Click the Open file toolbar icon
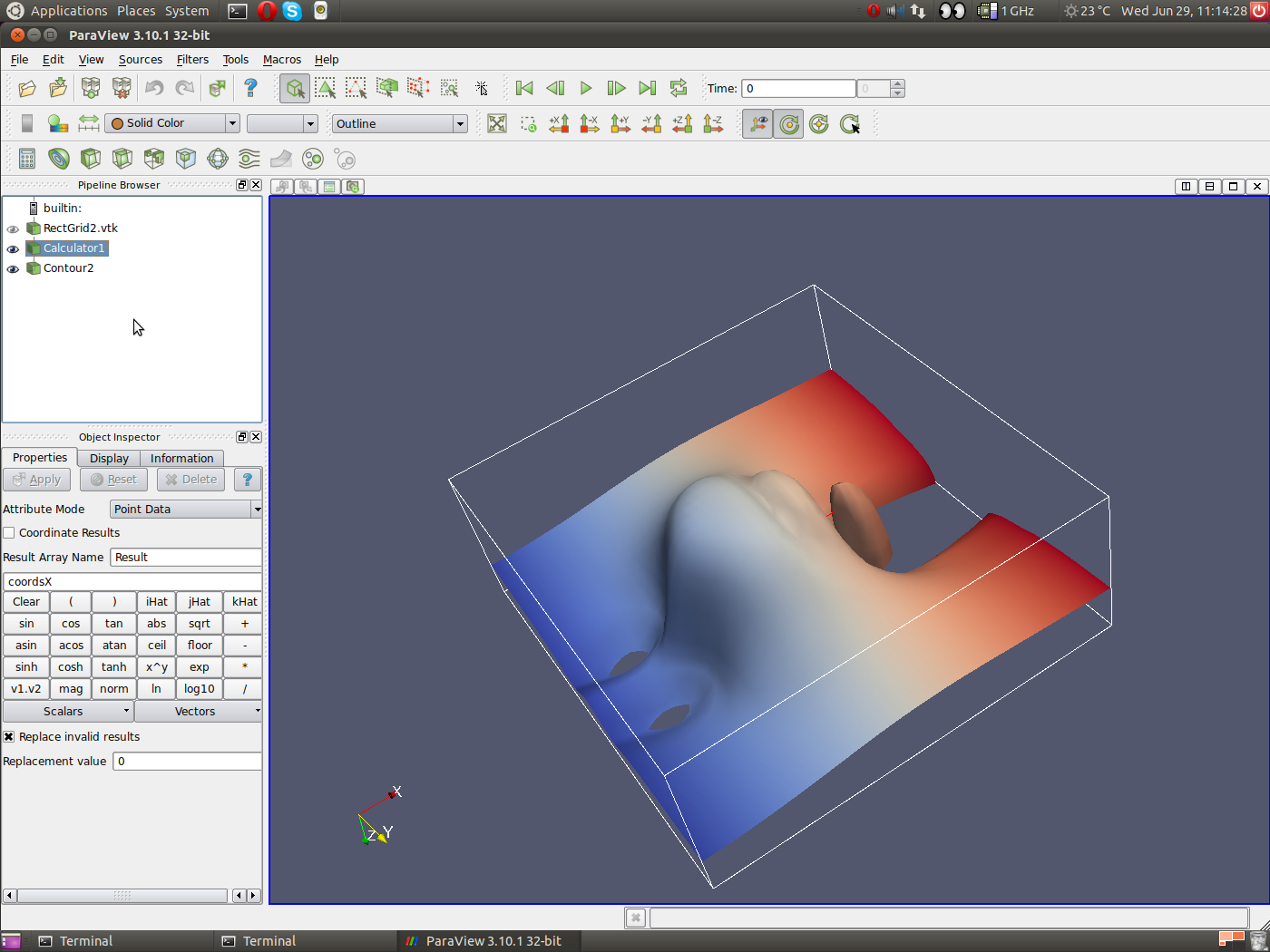This screenshot has width=1270, height=952. tap(27, 88)
